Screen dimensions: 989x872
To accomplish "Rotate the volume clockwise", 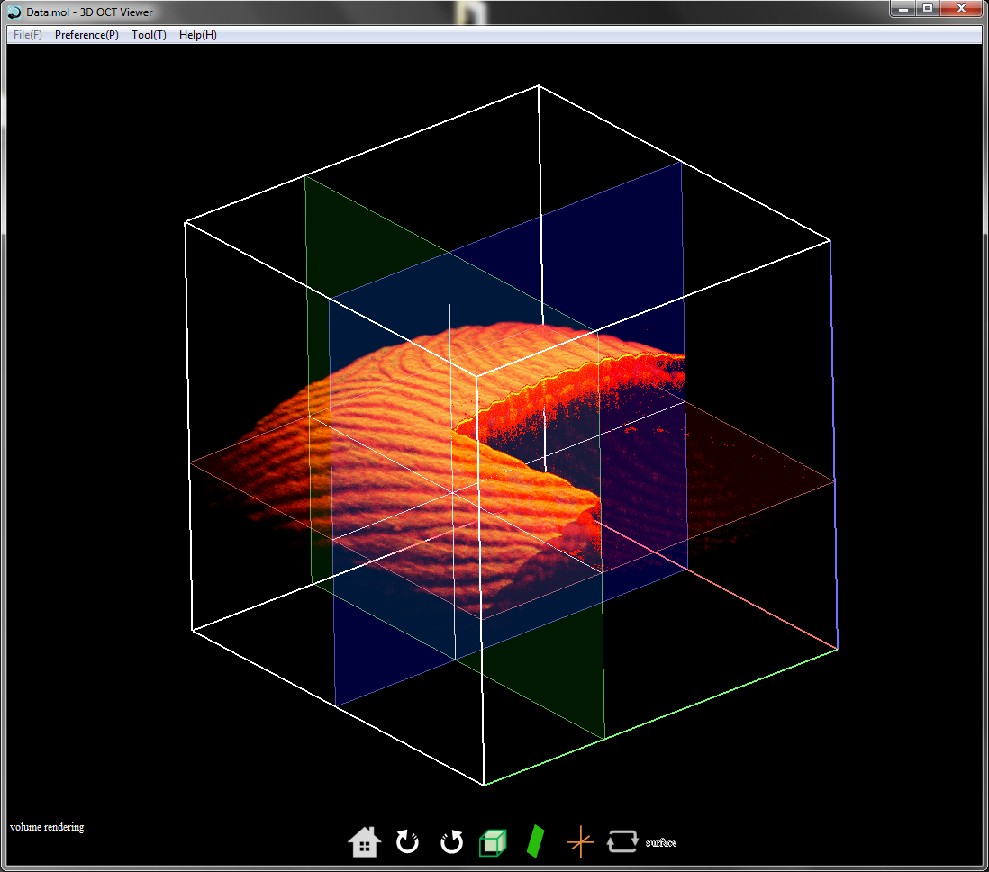I will 407,842.
